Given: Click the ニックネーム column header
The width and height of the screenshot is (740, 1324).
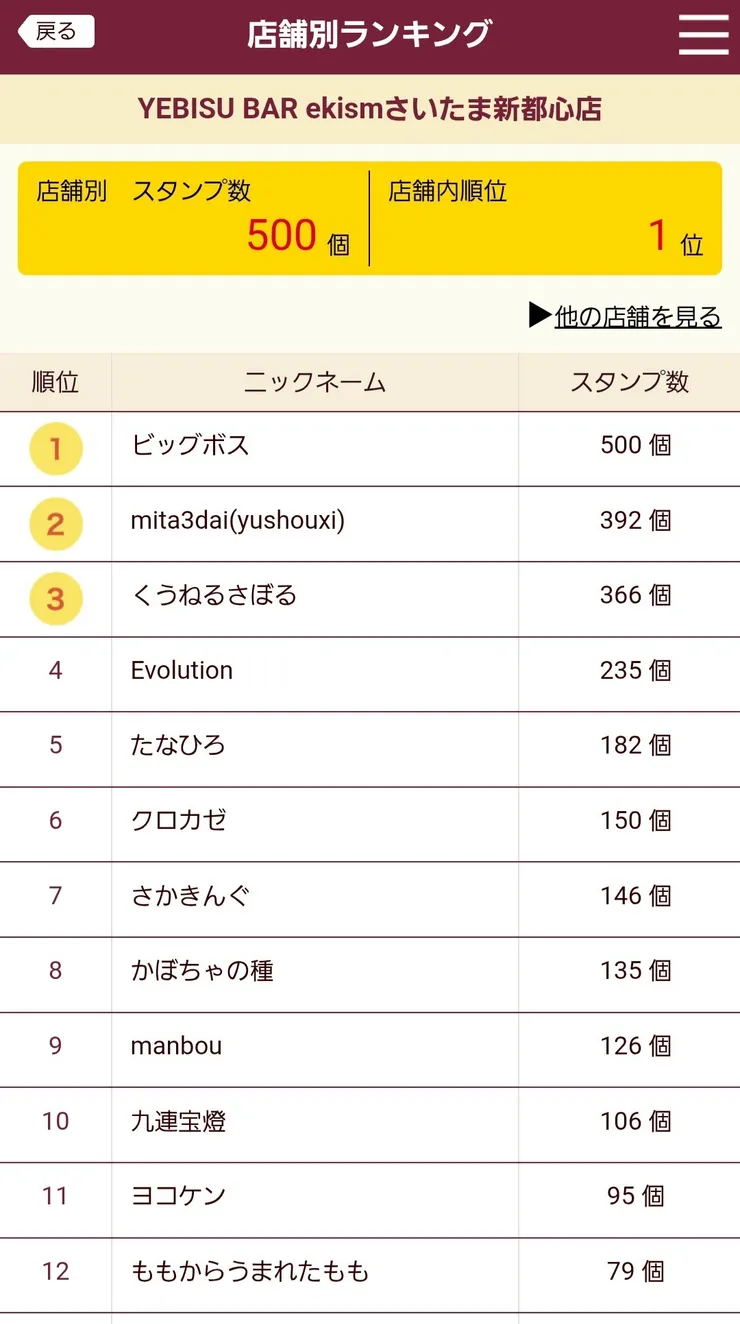Looking at the screenshot, I should pyautogui.click(x=315, y=381).
